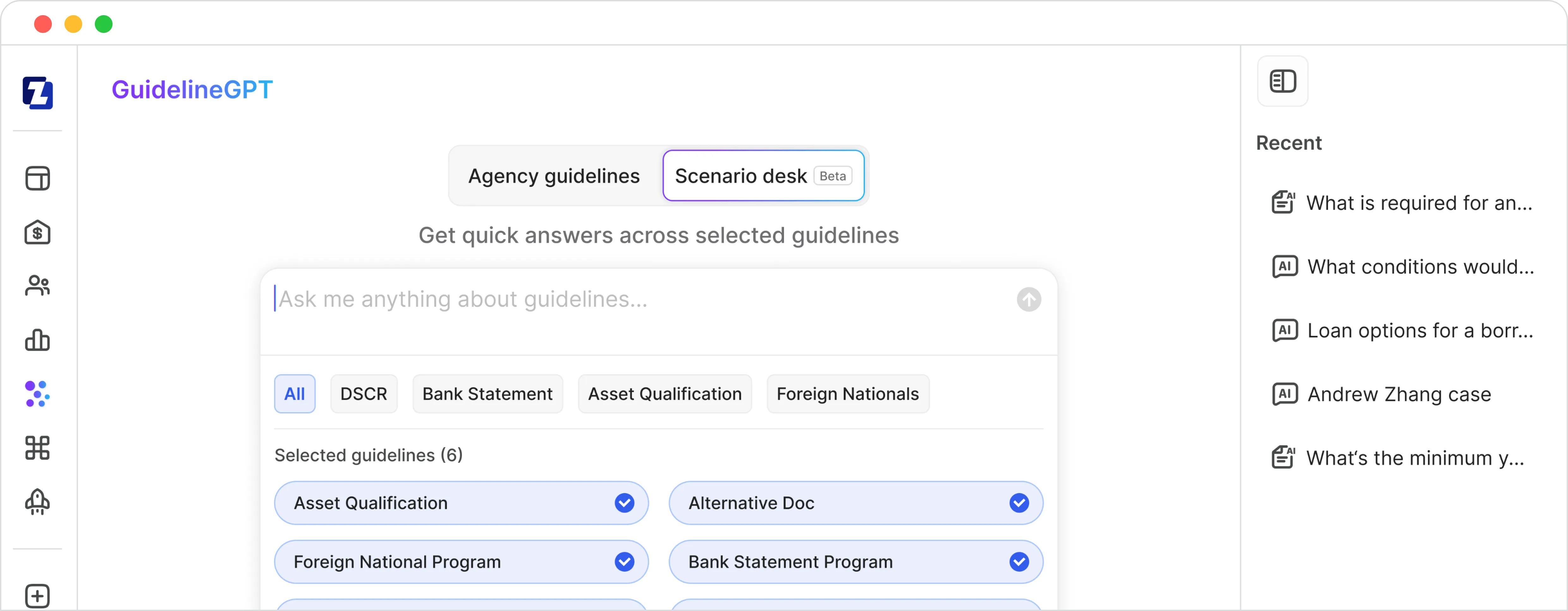This screenshot has height=611, width=1568.
Task: Deselect the Asset Qualification guideline checkmark
Action: (x=625, y=503)
